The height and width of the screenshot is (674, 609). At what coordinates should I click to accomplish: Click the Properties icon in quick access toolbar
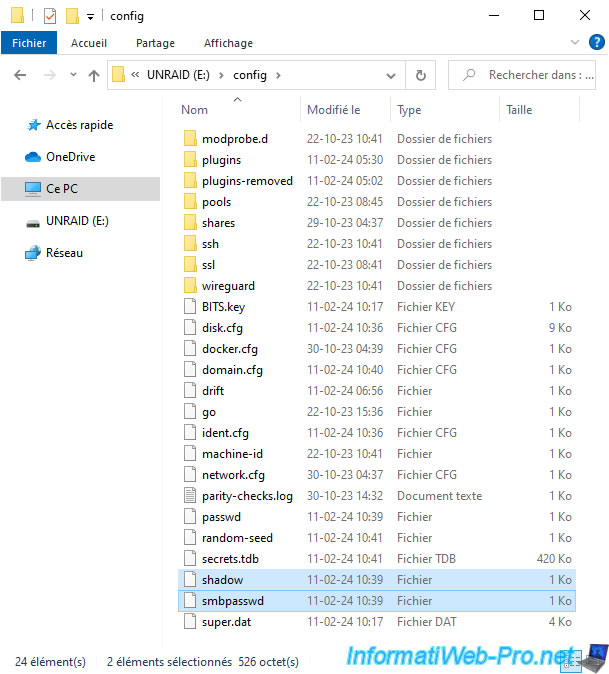[x=49, y=16]
